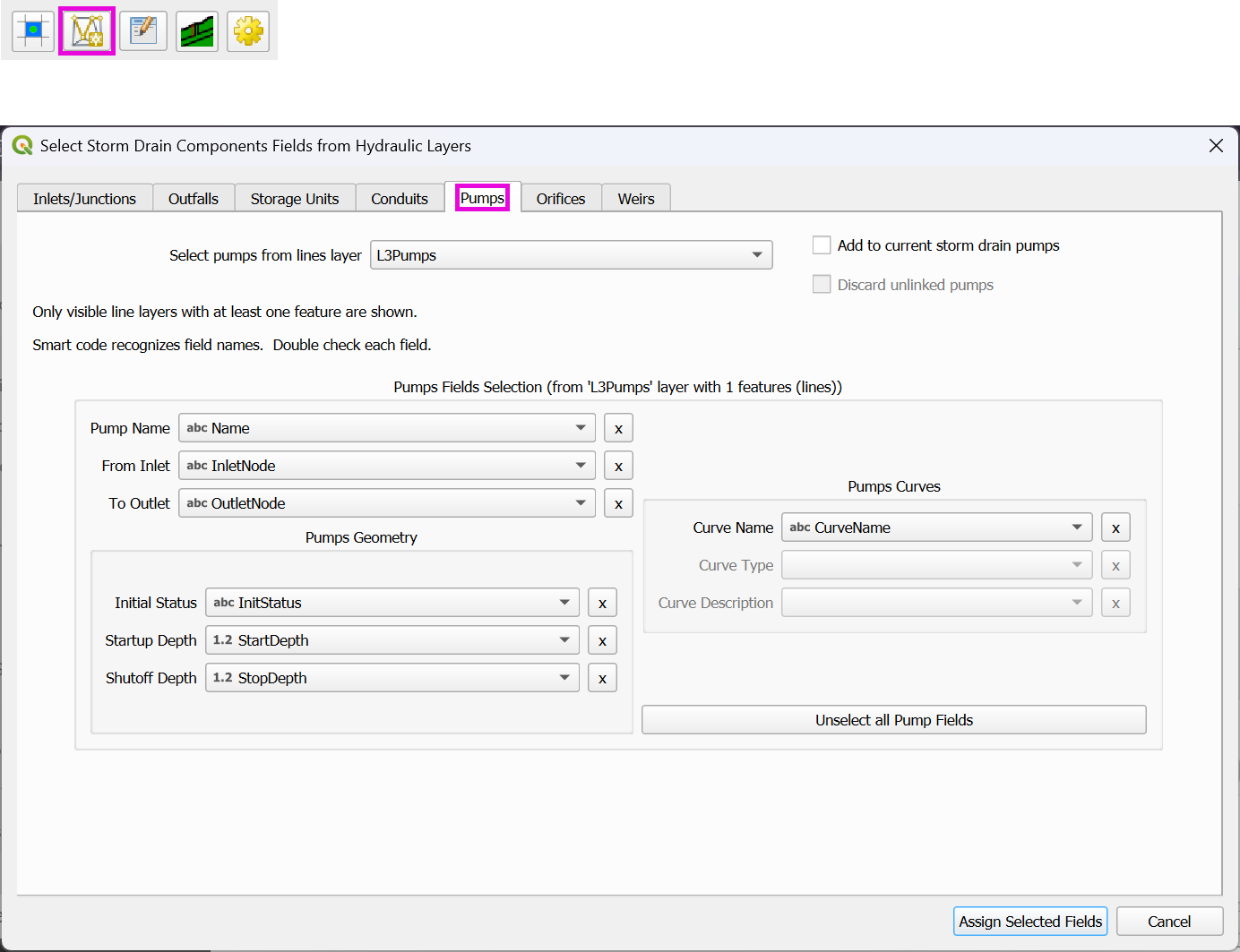Open the yellow gear settings icon
The height and width of the screenshot is (952, 1240).
click(x=248, y=31)
